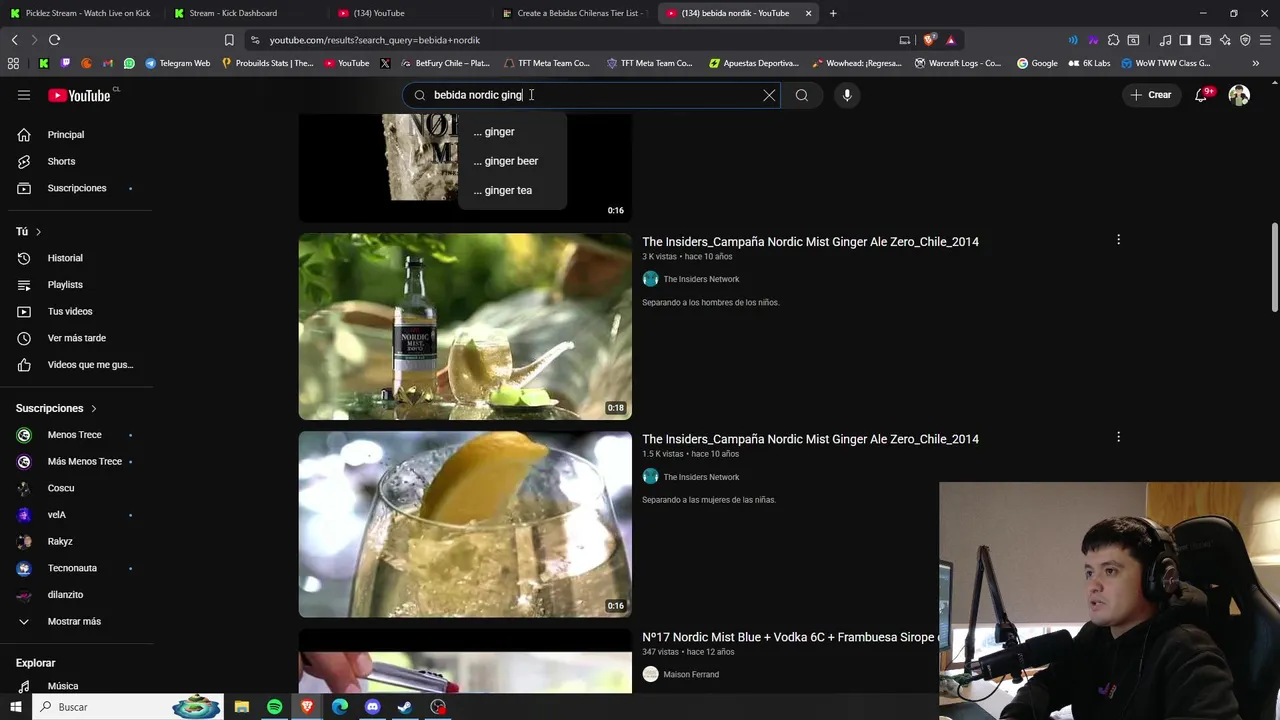Bookmark this page icon

point(229,40)
